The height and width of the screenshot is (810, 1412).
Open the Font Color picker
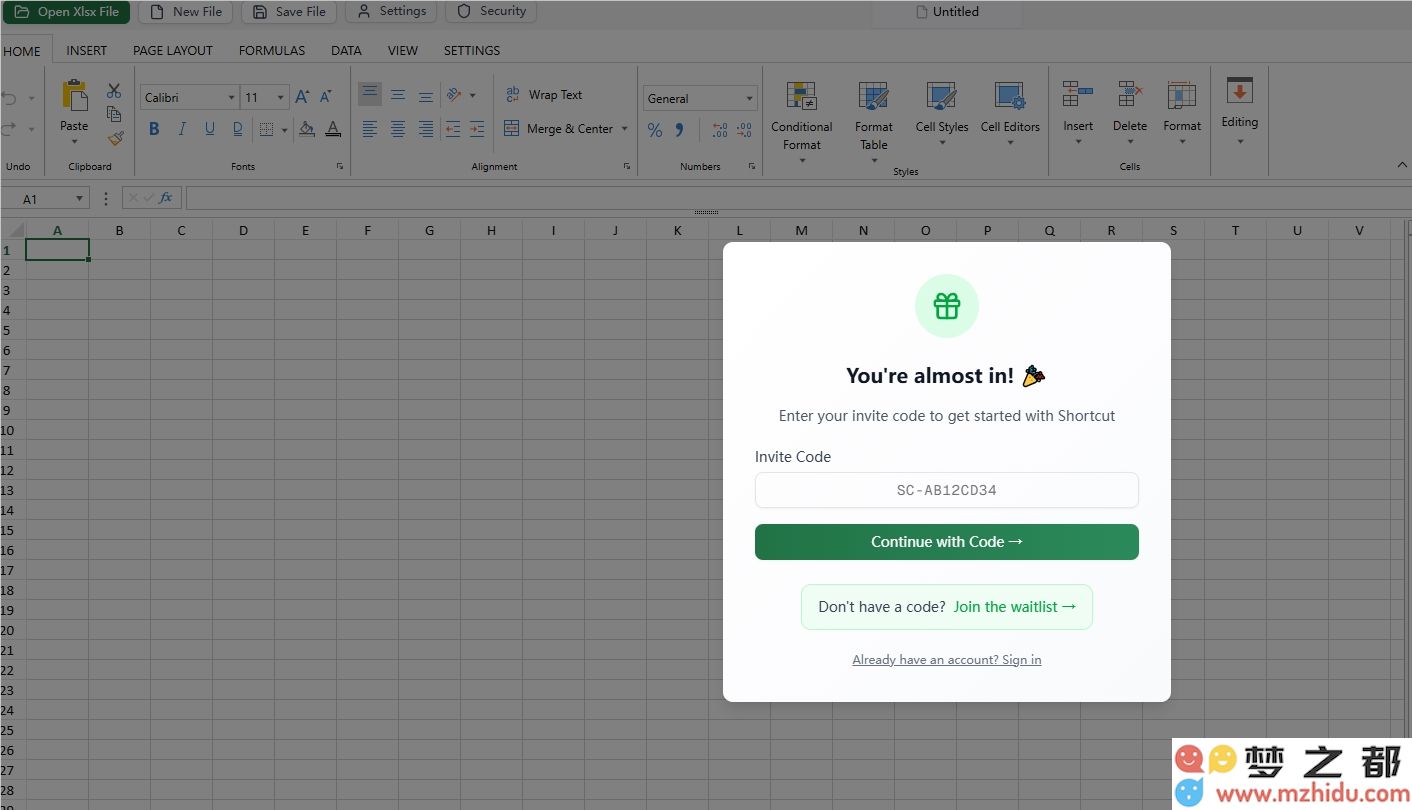tap(333, 129)
